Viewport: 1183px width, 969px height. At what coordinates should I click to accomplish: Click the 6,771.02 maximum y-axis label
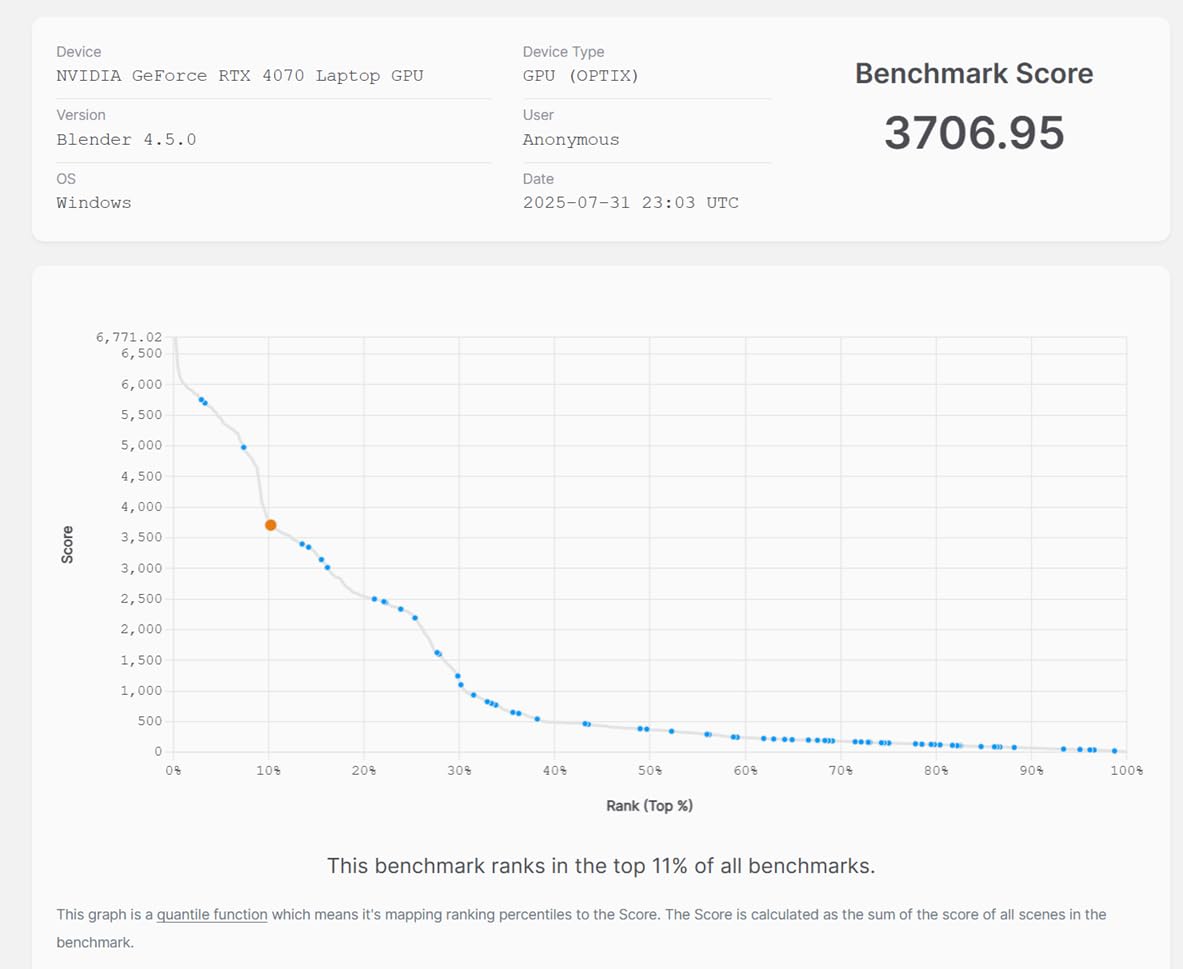129,338
